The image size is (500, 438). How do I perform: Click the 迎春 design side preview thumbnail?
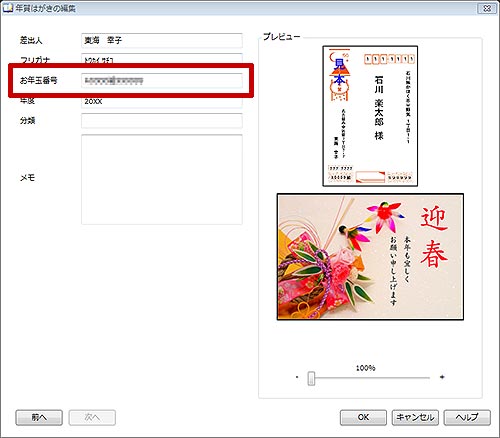[370, 257]
